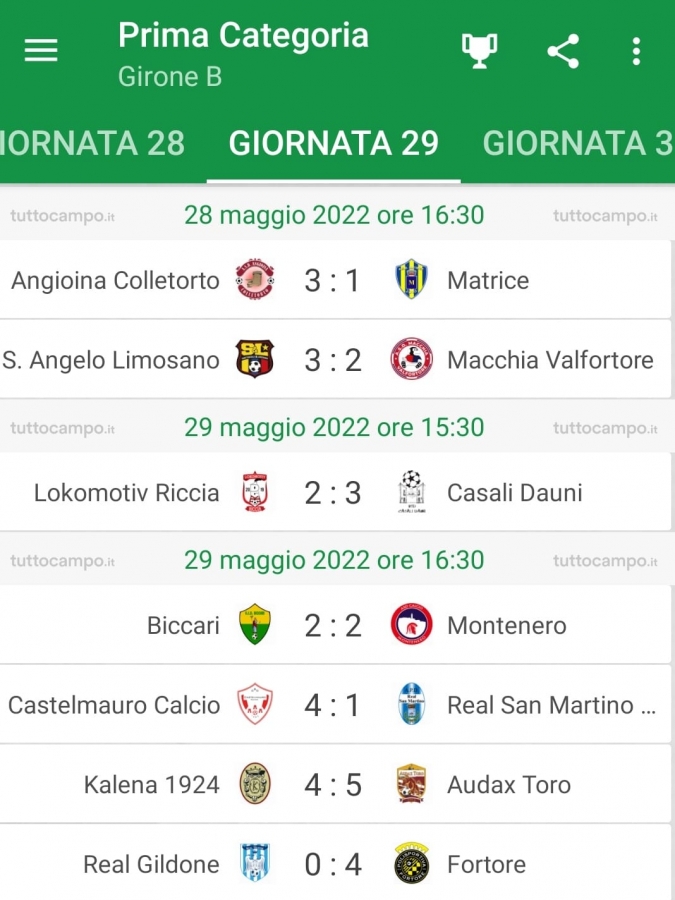
Task: Open the Kalena 1924 4:5 match score
Action: [333, 785]
